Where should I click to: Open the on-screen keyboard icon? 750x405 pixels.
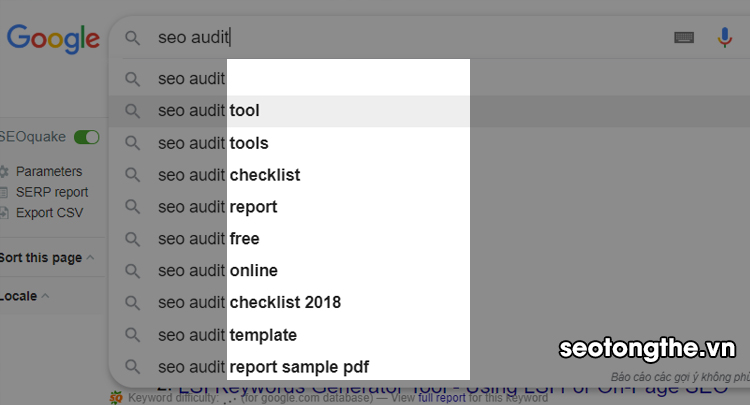click(x=684, y=38)
